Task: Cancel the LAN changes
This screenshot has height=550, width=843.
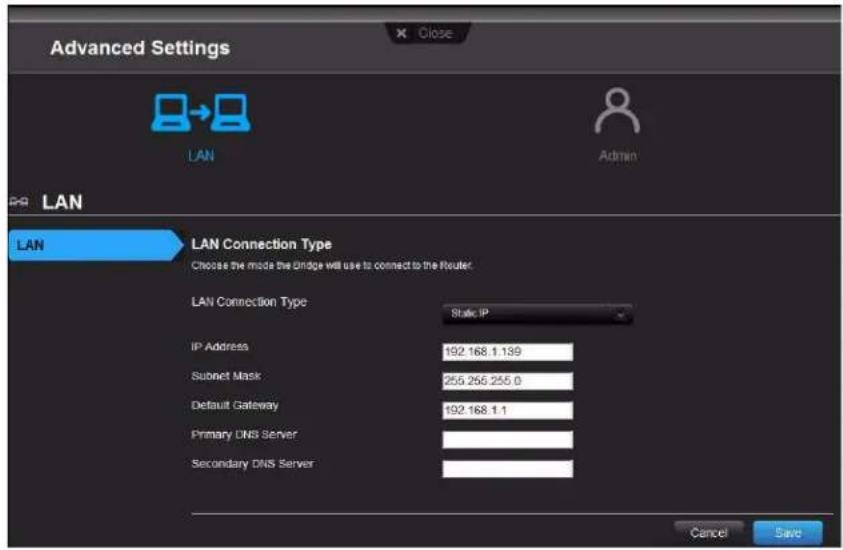Action: [x=709, y=532]
